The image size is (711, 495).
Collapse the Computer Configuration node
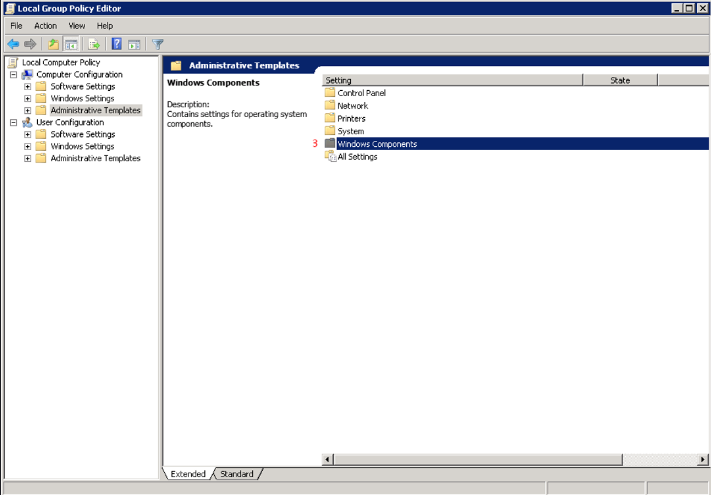tap(14, 74)
